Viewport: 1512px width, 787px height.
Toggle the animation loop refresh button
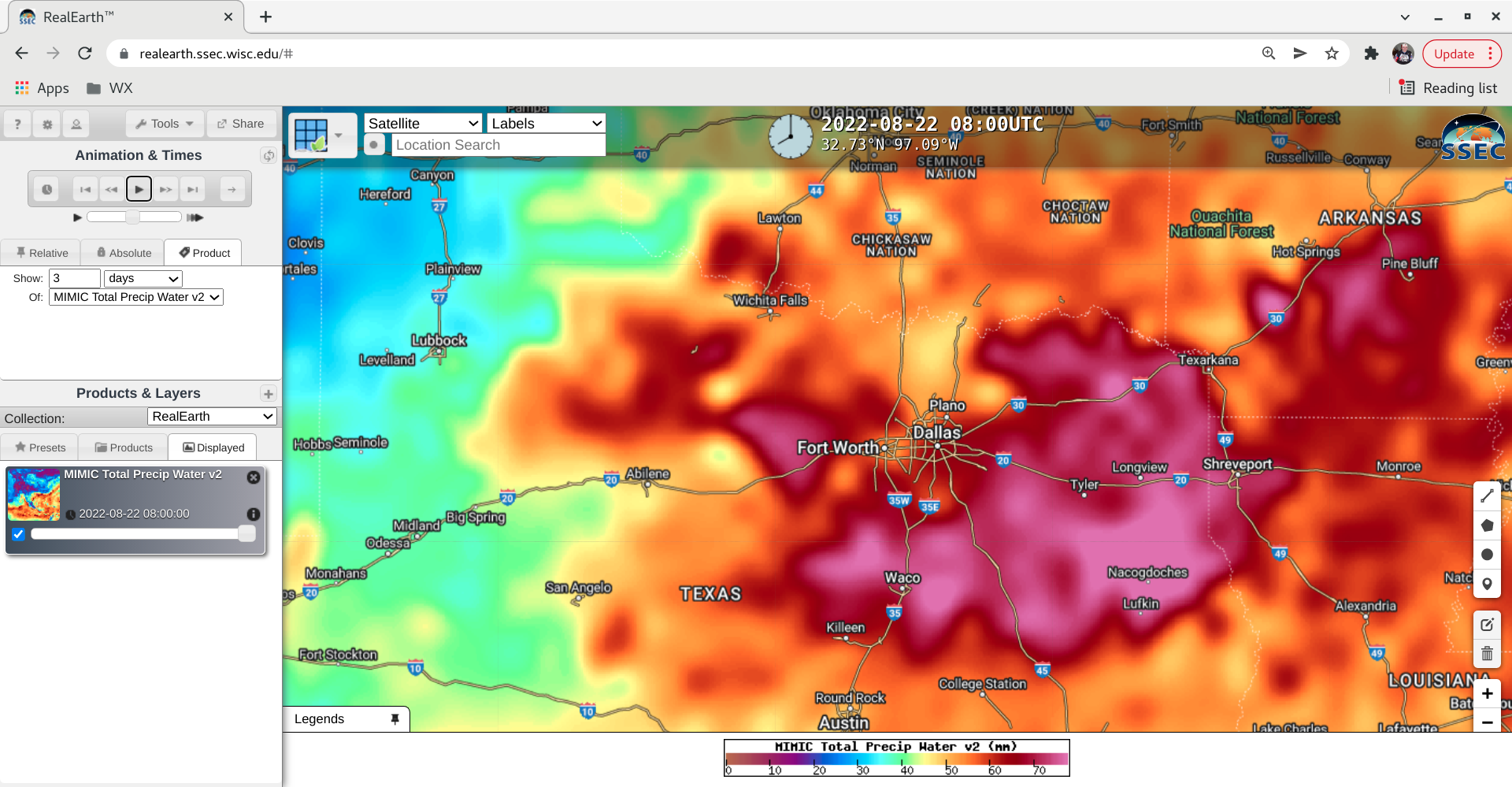coord(269,155)
